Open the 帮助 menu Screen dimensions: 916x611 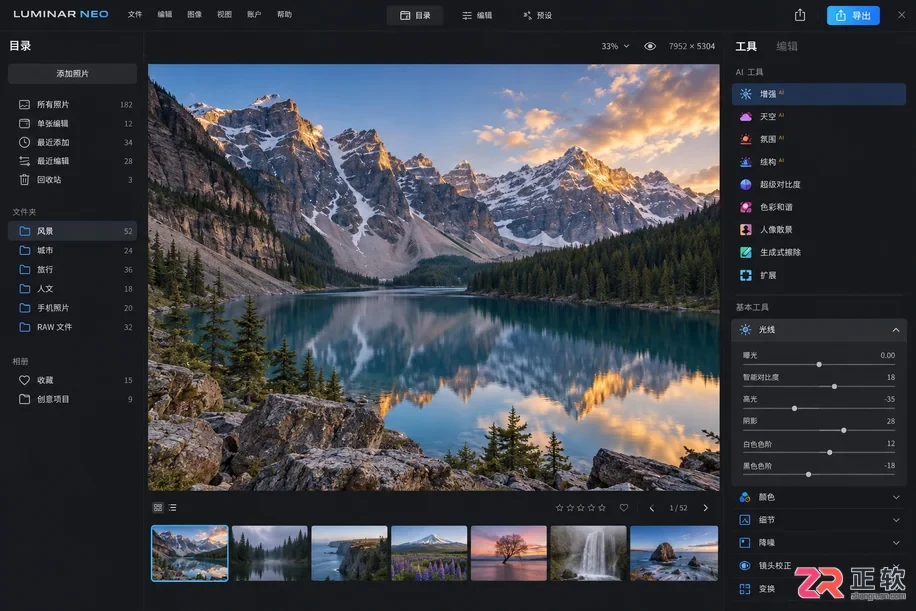coord(284,15)
